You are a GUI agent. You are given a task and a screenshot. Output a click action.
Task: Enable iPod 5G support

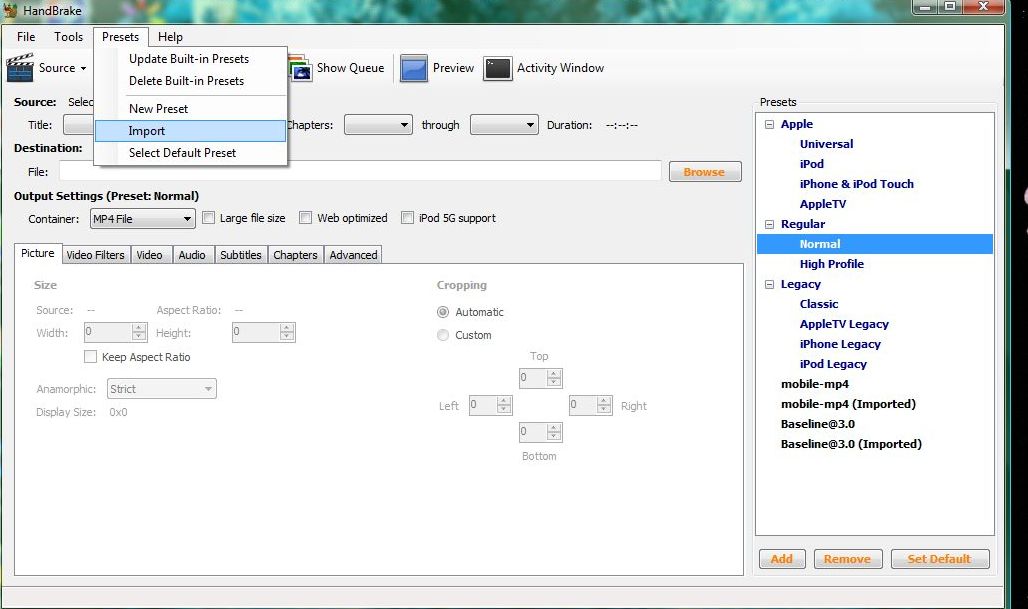pos(408,217)
